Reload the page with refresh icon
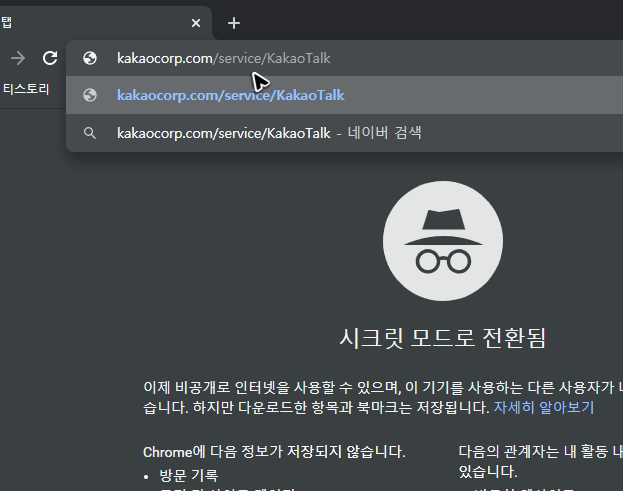The height and width of the screenshot is (491, 623). tap(50, 58)
